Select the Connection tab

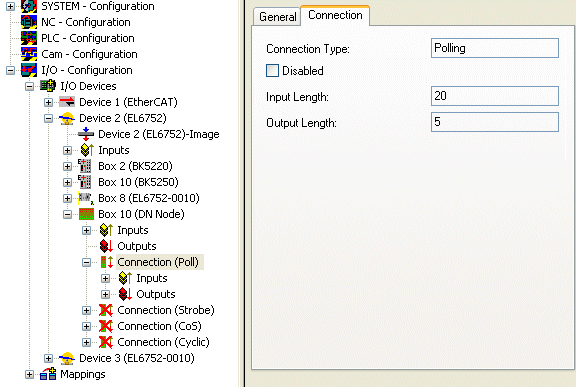pyautogui.click(x=335, y=15)
